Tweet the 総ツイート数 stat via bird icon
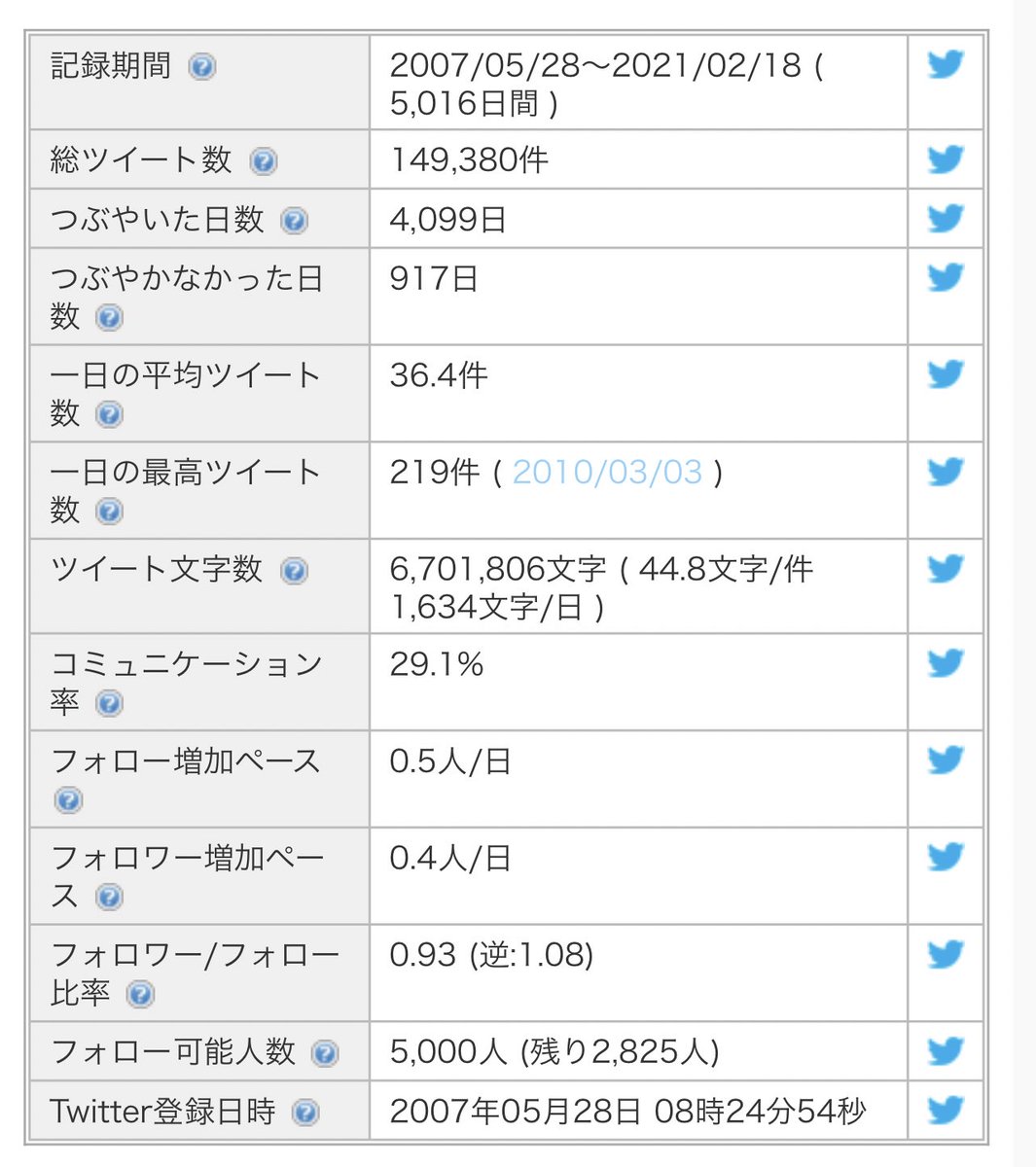The image size is (1036, 1167). coord(945,159)
